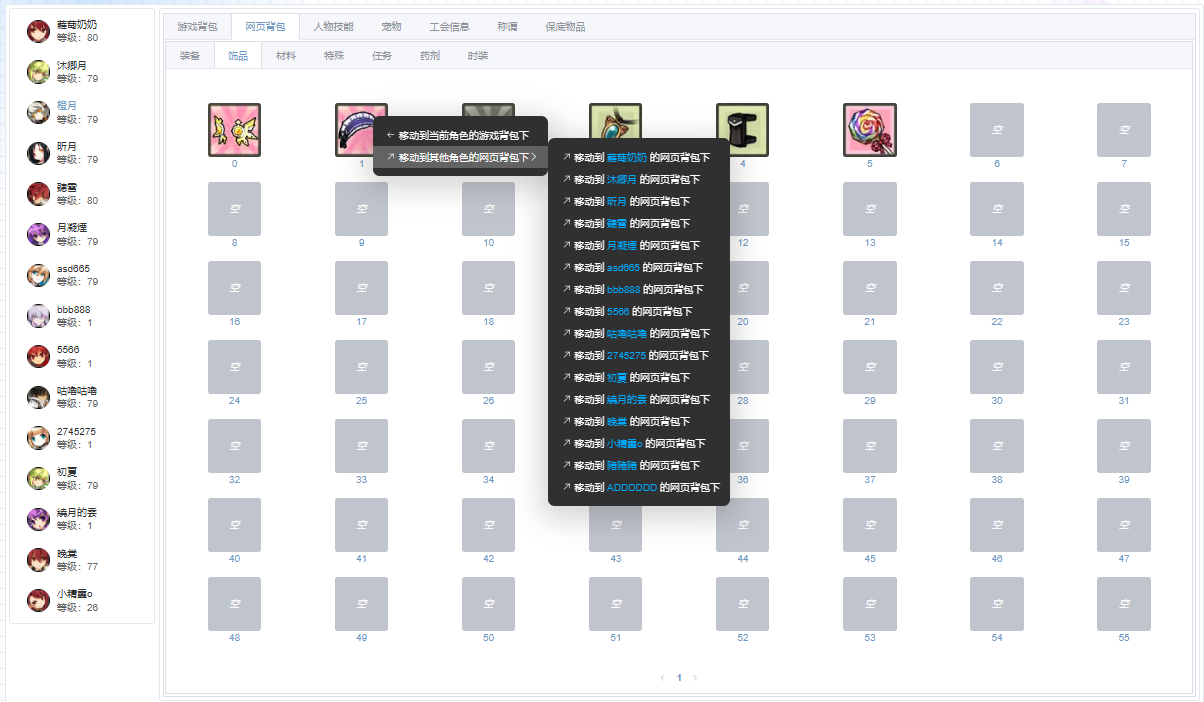The width and height of the screenshot is (1204, 702).
Task: Move item to bbb888 的网页背包
Action: click(x=639, y=289)
